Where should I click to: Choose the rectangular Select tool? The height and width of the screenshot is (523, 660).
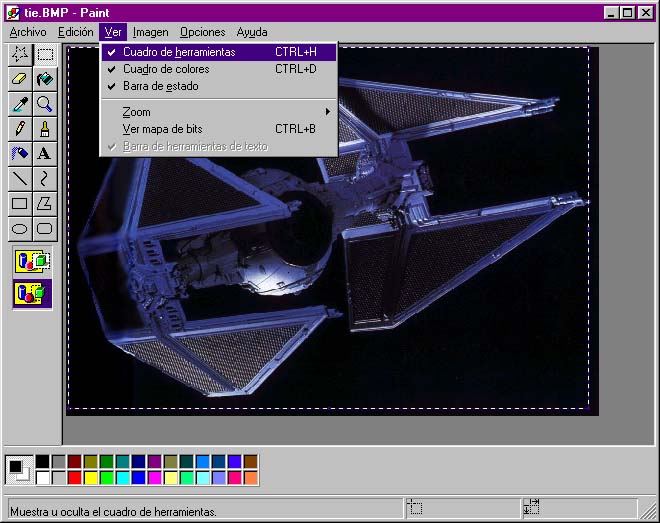45,54
